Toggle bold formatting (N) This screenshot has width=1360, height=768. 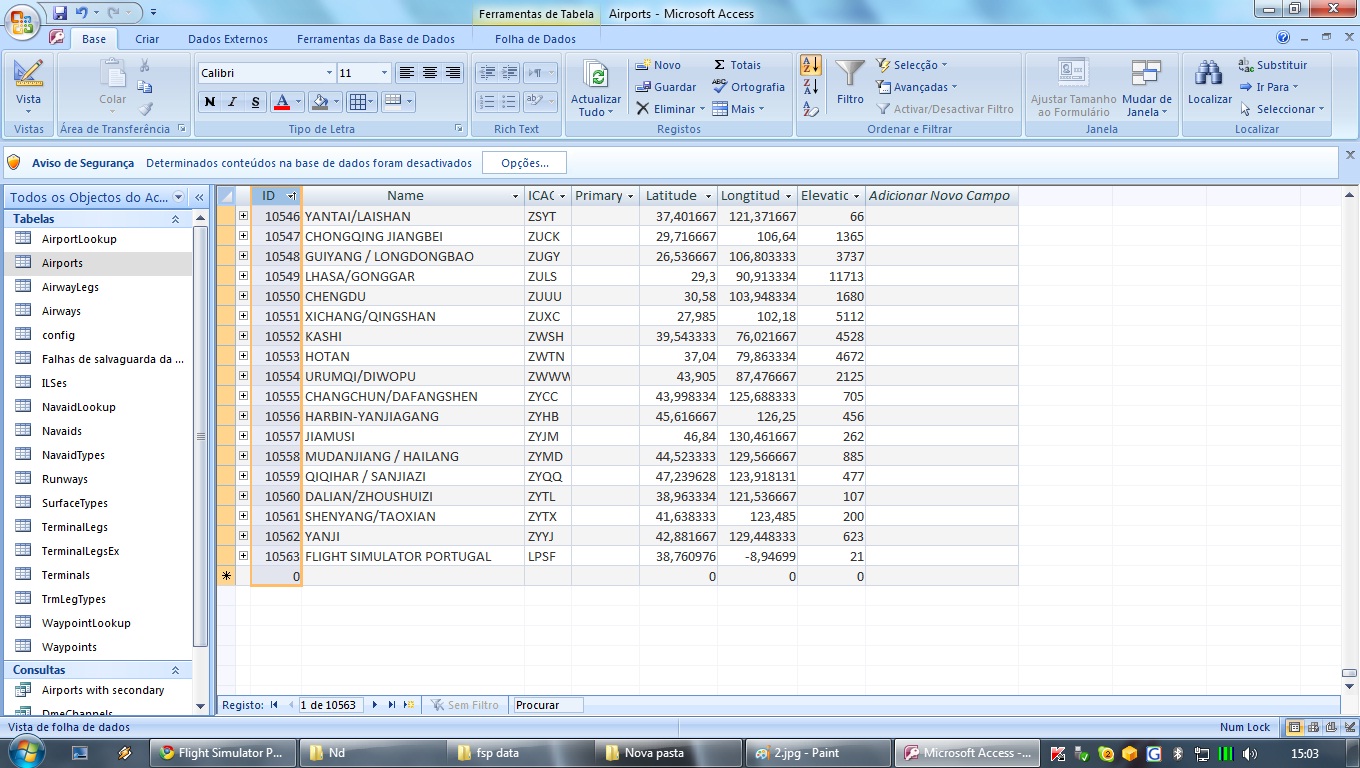[209, 102]
